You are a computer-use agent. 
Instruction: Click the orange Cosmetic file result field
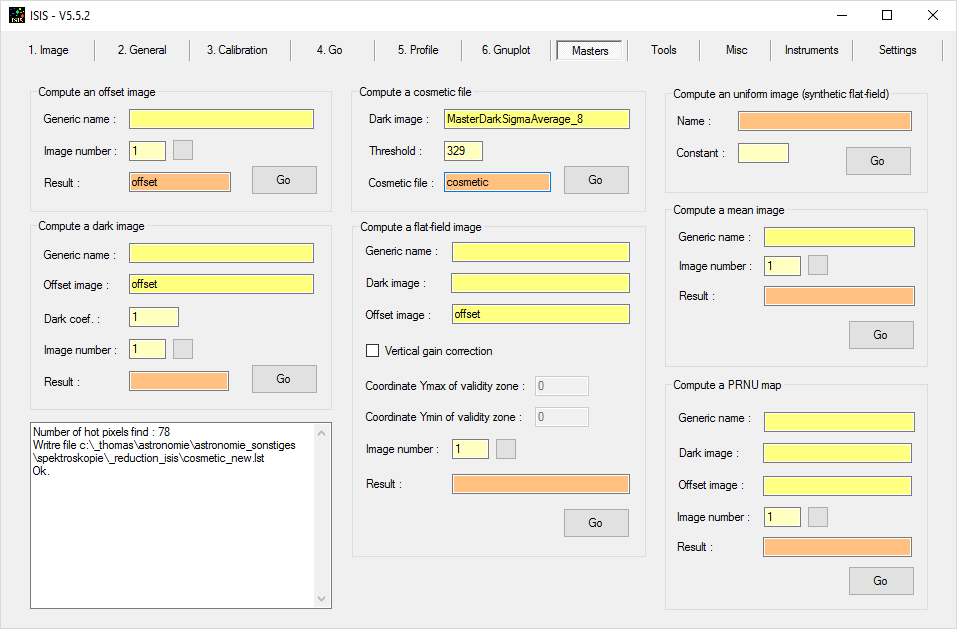point(497,182)
